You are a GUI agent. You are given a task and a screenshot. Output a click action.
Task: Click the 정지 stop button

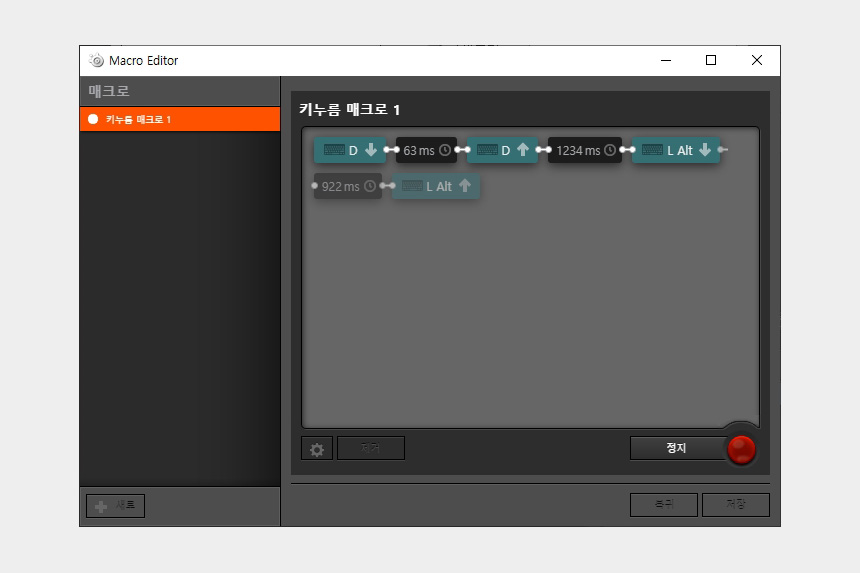coord(678,448)
